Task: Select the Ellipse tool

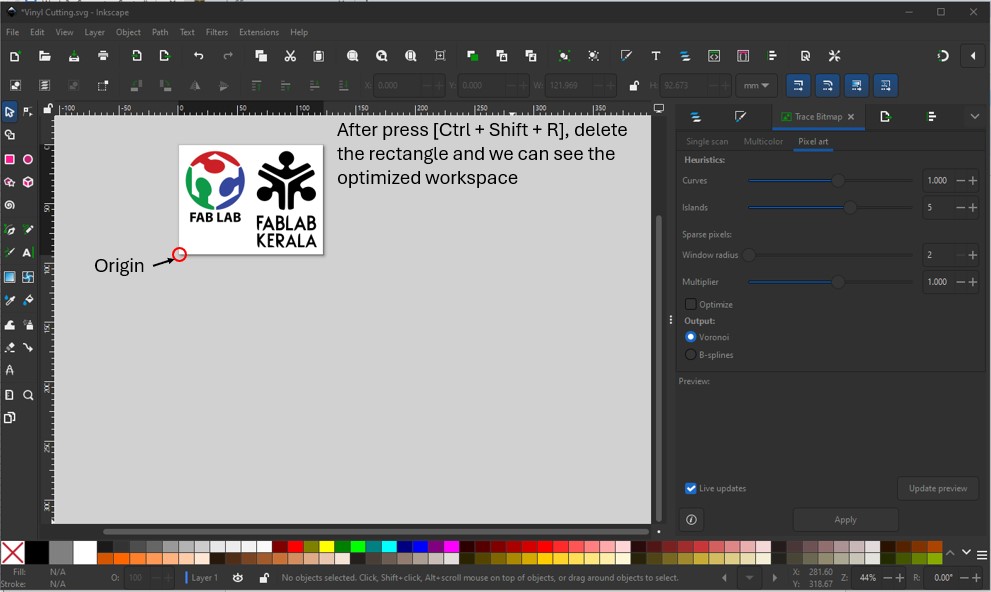Action: pos(28,159)
